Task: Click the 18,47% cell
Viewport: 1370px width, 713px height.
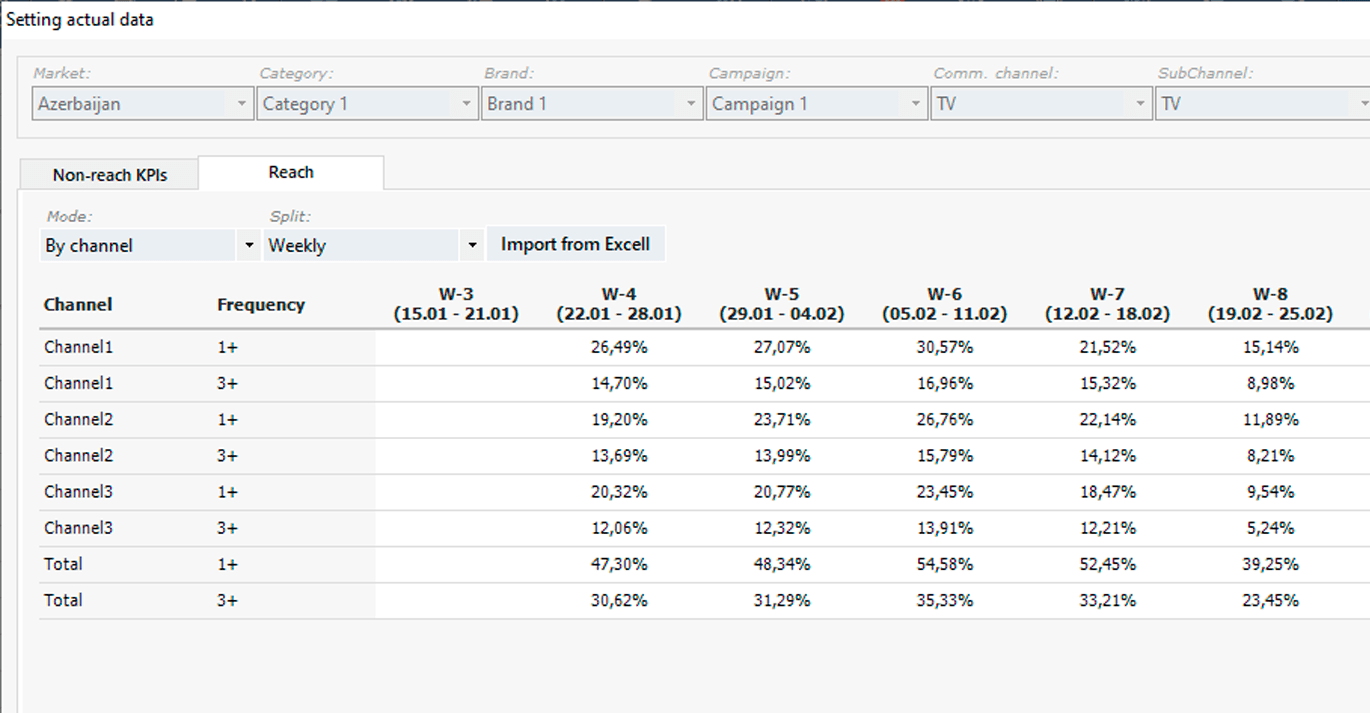Action: coord(1107,492)
